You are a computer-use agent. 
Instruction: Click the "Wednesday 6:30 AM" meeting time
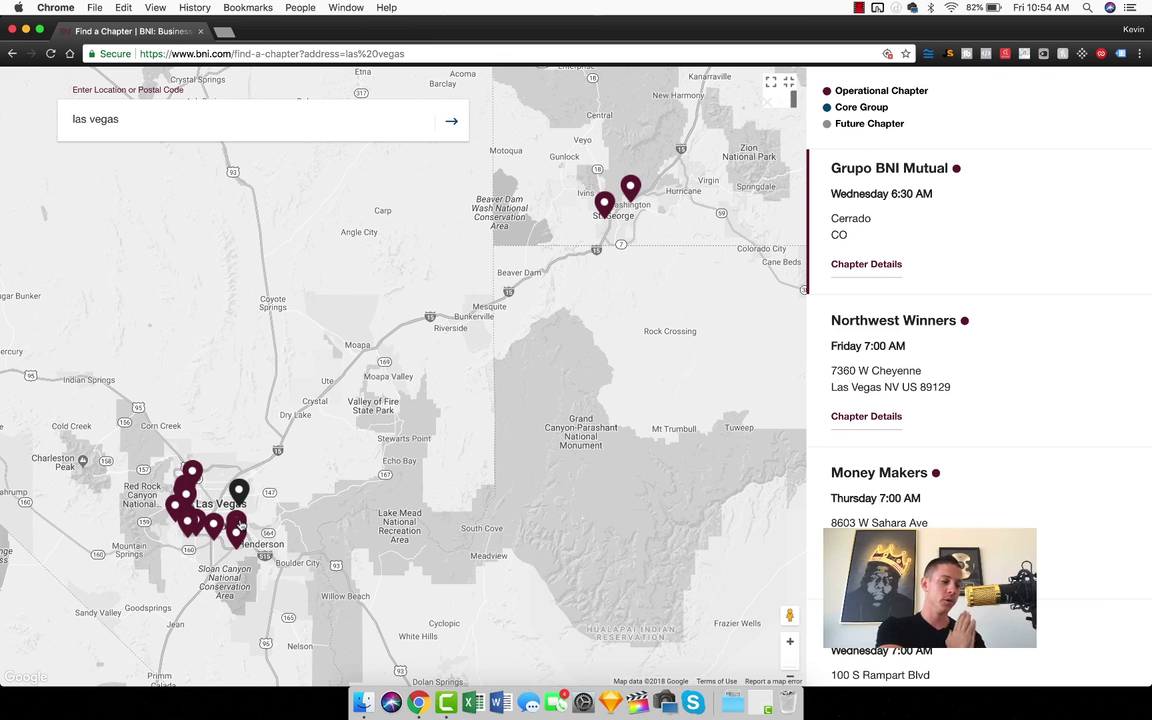click(882, 194)
